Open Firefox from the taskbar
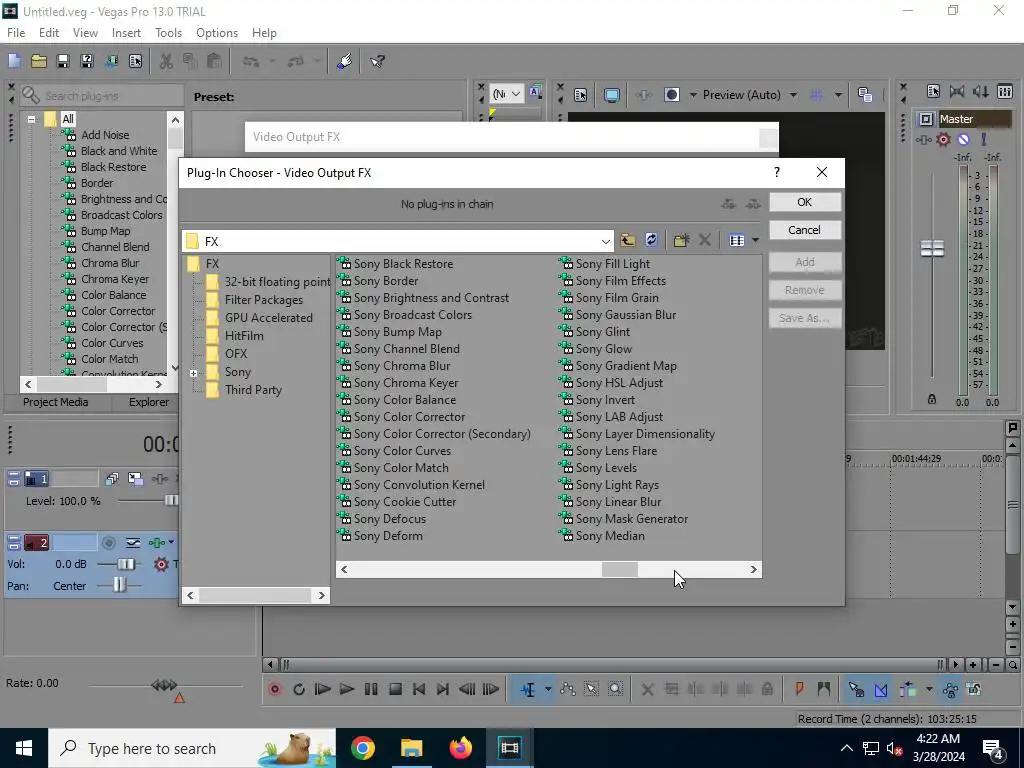 pyautogui.click(x=460, y=748)
